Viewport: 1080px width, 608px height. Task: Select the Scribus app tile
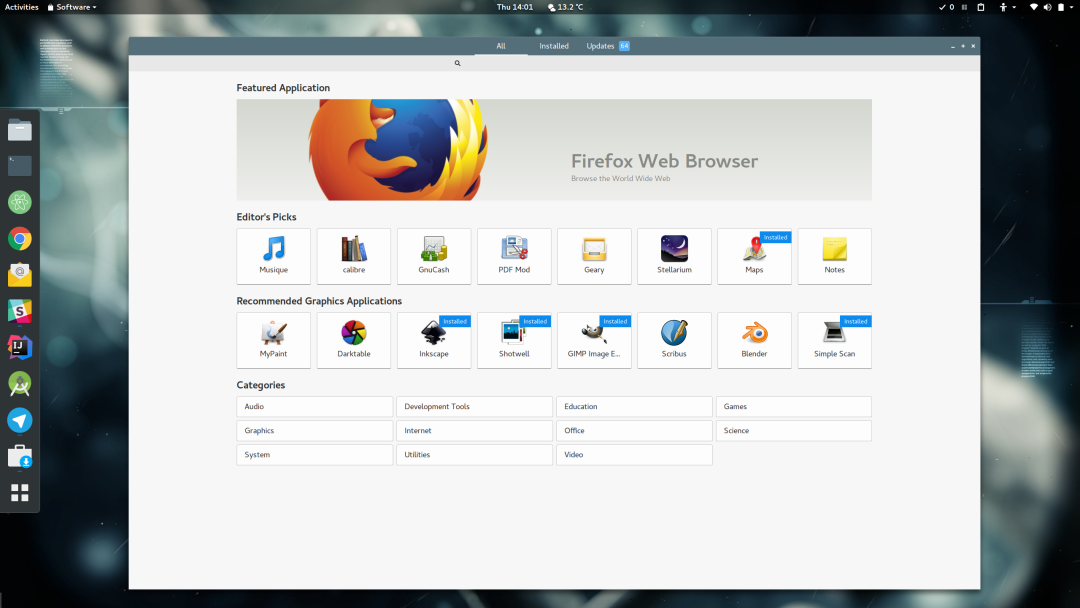(674, 340)
